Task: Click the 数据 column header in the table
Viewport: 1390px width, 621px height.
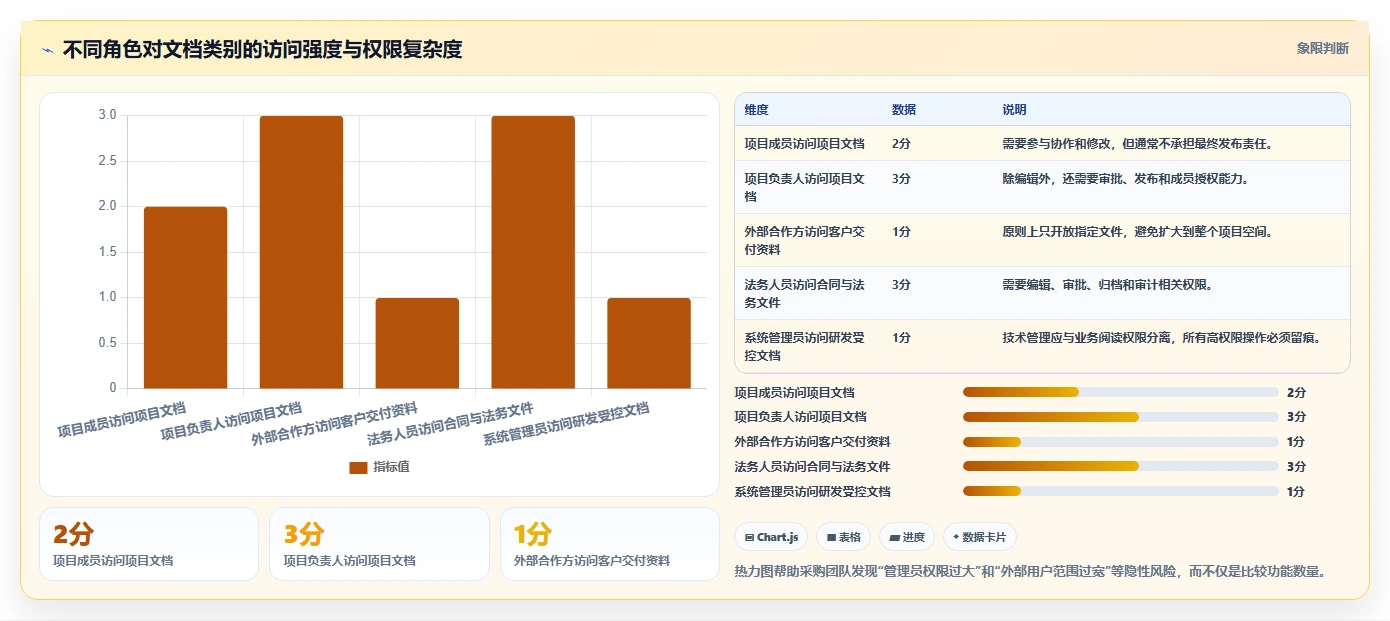Action: (x=904, y=110)
